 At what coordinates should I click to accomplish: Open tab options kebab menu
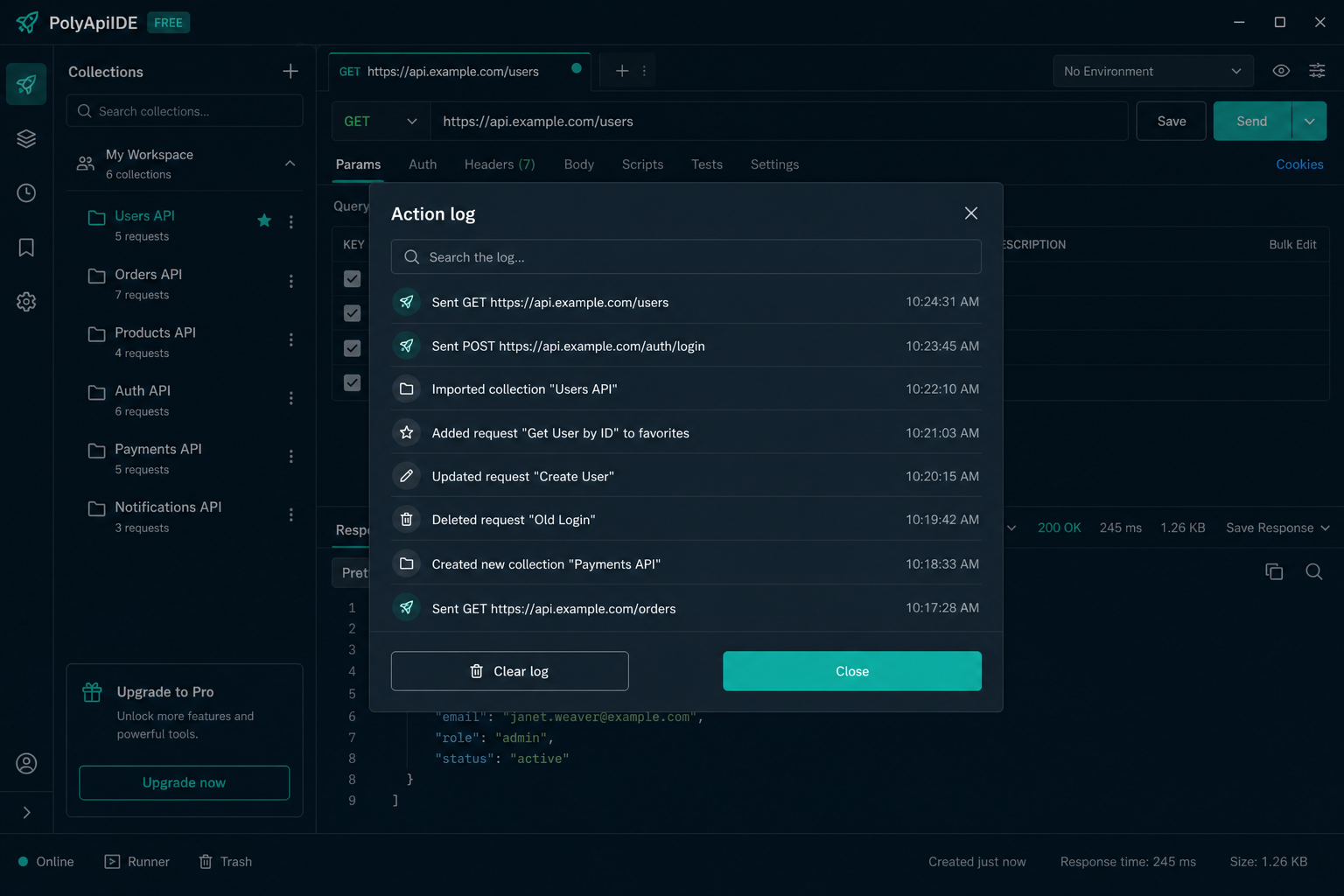pyautogui.click(x=645, y=71)
